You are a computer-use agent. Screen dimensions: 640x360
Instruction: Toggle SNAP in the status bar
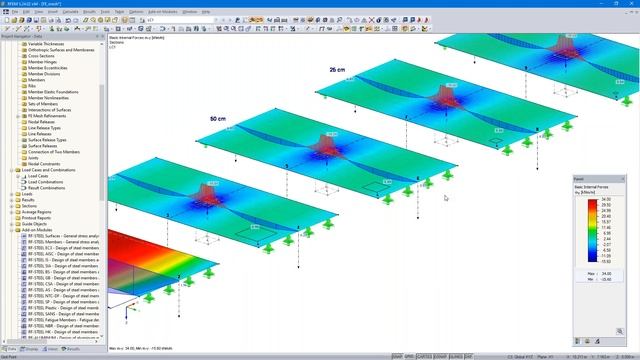397,357
